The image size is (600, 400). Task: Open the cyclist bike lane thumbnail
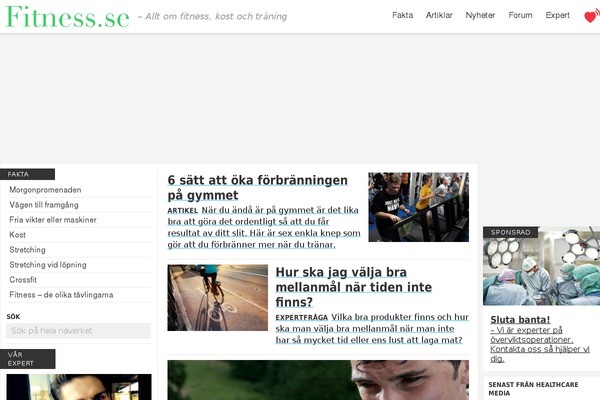click(x=217, y=297)
